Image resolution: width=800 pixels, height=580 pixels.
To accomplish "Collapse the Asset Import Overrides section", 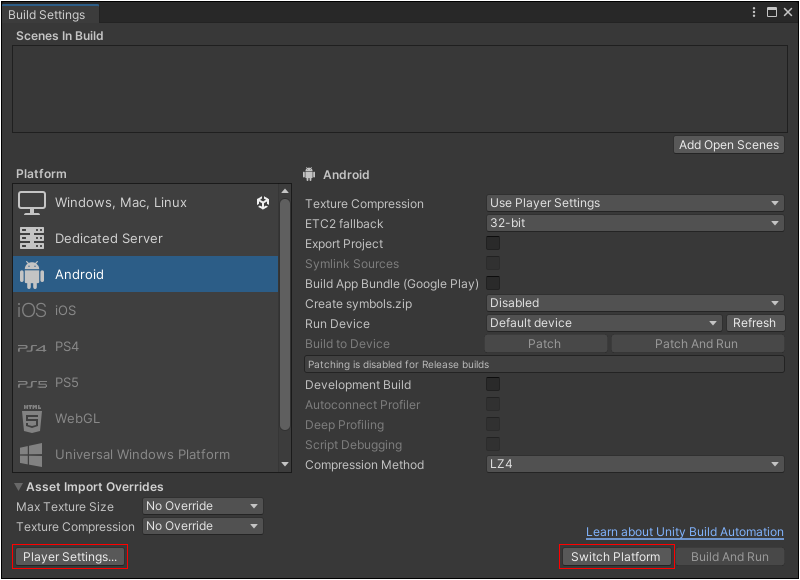I will 18,487.
